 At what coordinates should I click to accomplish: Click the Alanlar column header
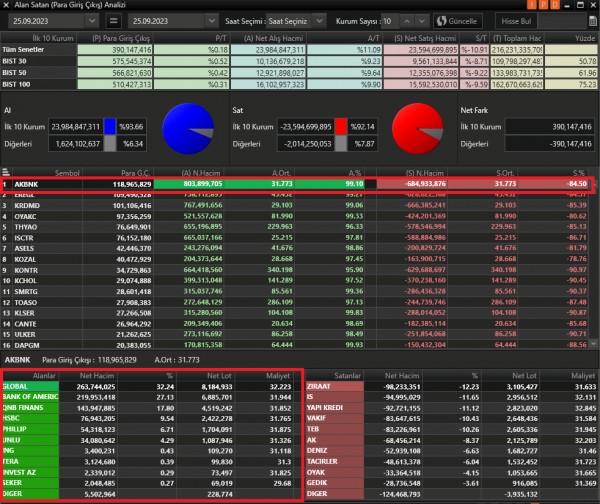point(31,376)
